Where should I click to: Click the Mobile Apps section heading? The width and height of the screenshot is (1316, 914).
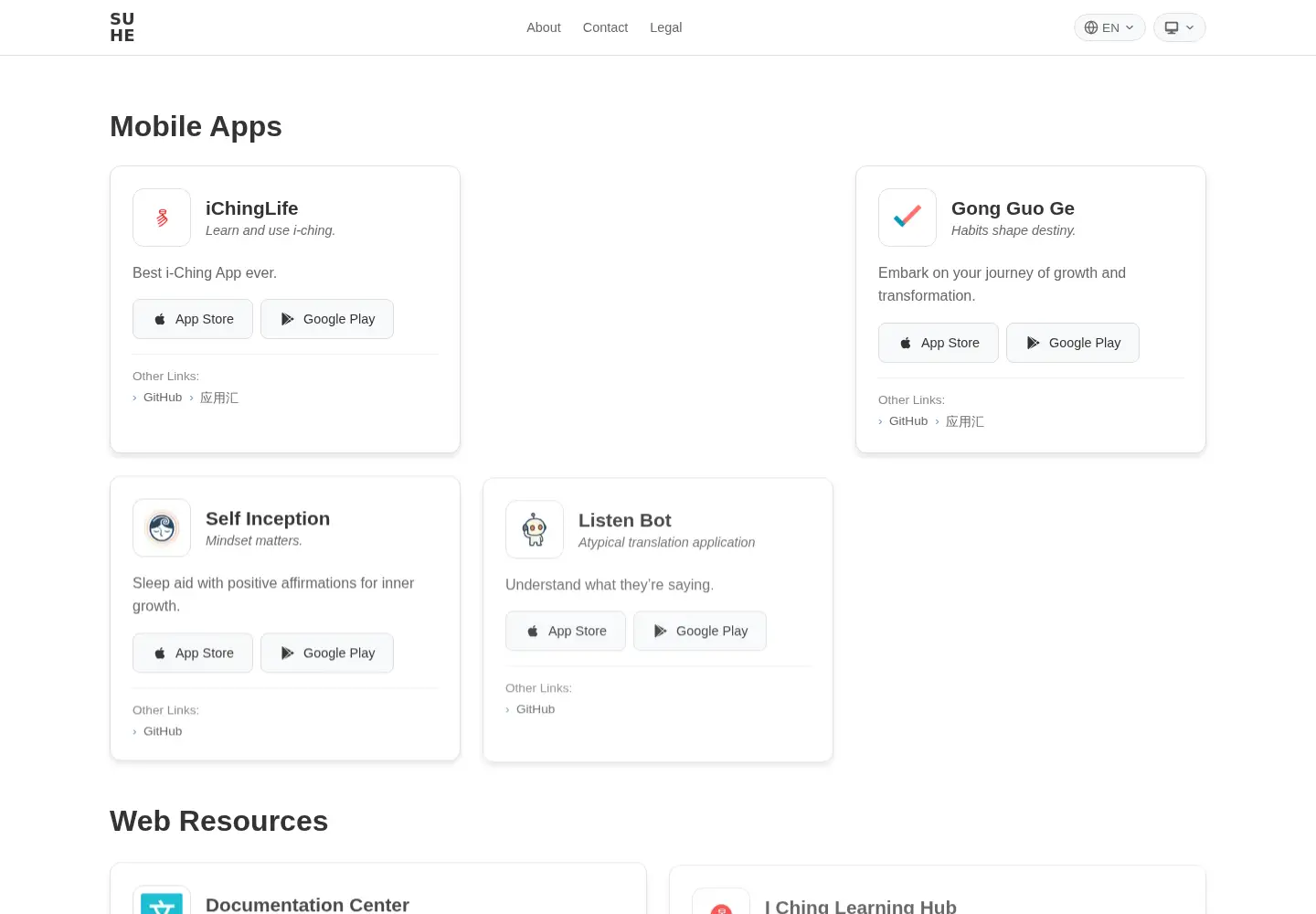coord(196,126)
